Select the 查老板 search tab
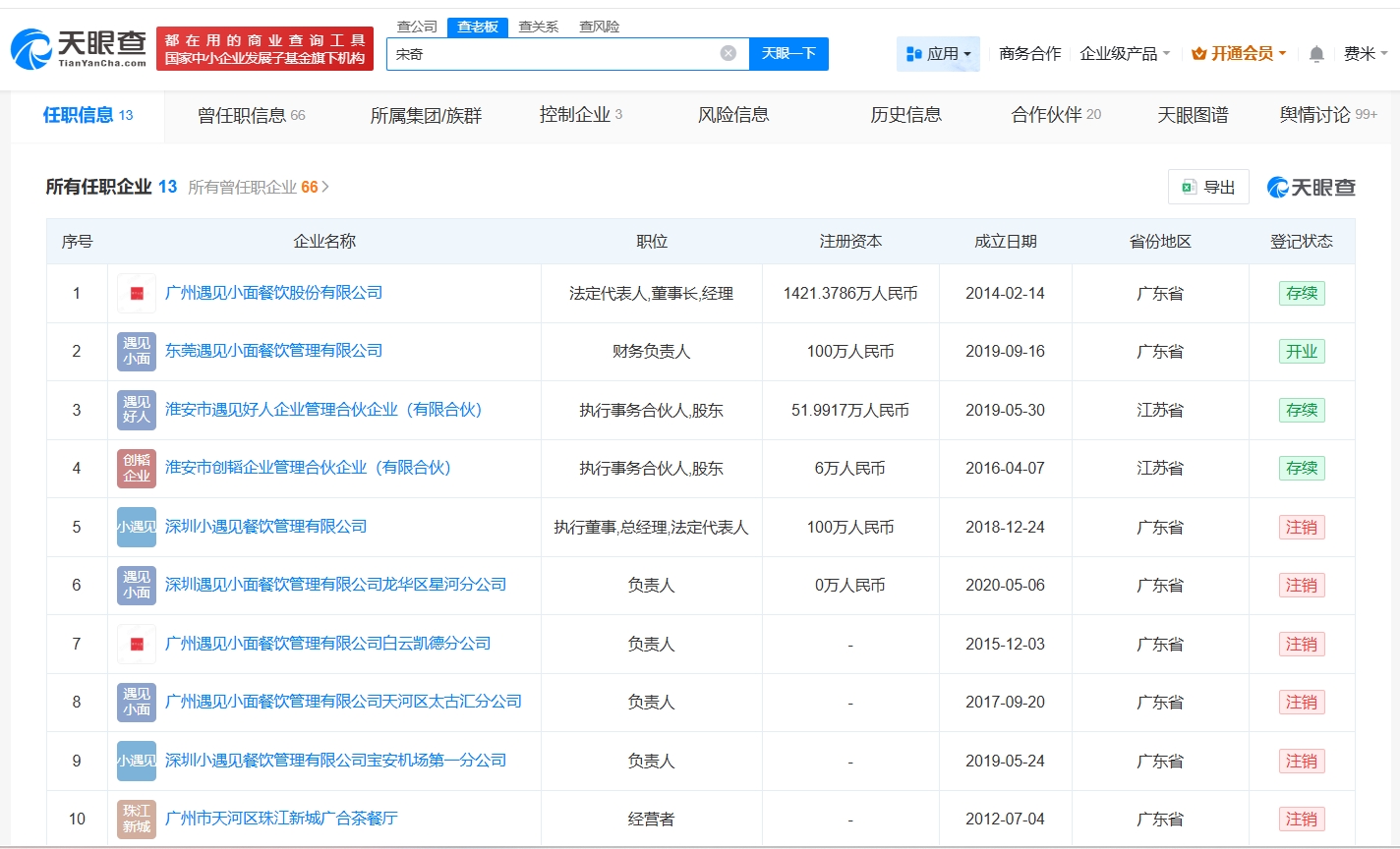This screenshot has height=849, width=1400. 478,27
